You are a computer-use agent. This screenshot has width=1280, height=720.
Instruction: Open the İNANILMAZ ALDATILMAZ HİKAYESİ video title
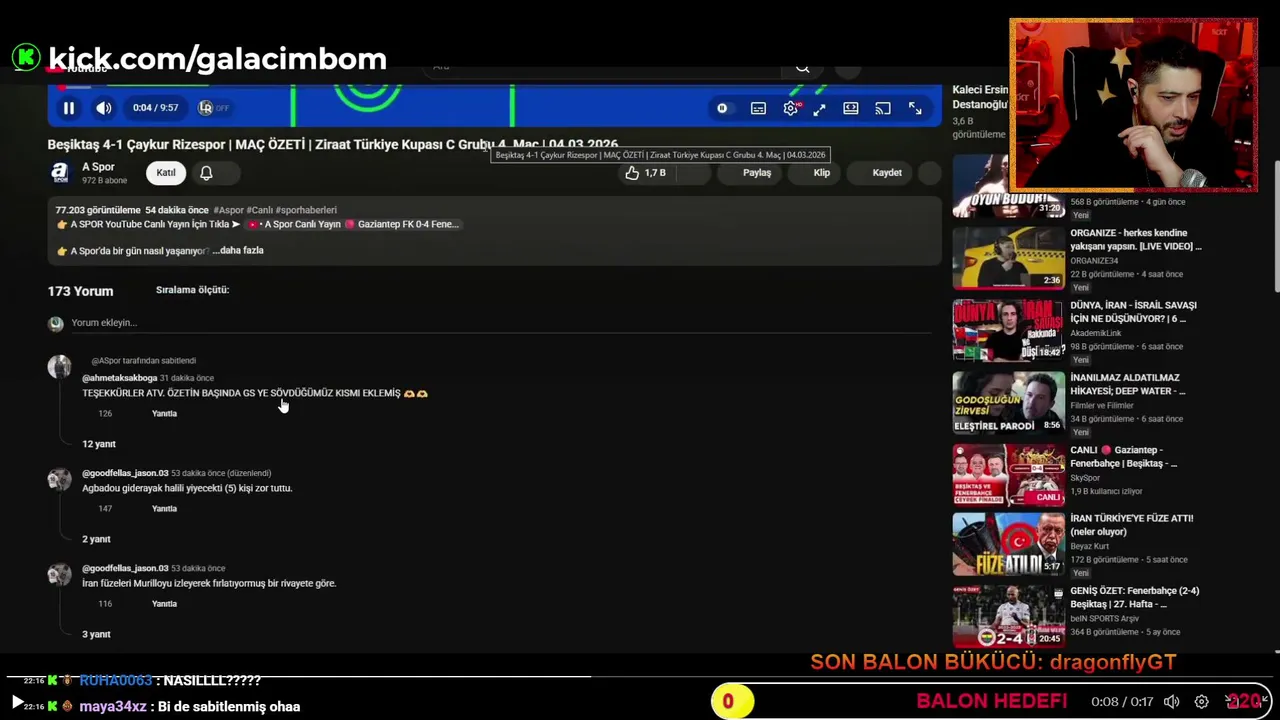pyautogui.click(x=1127, y=385)
